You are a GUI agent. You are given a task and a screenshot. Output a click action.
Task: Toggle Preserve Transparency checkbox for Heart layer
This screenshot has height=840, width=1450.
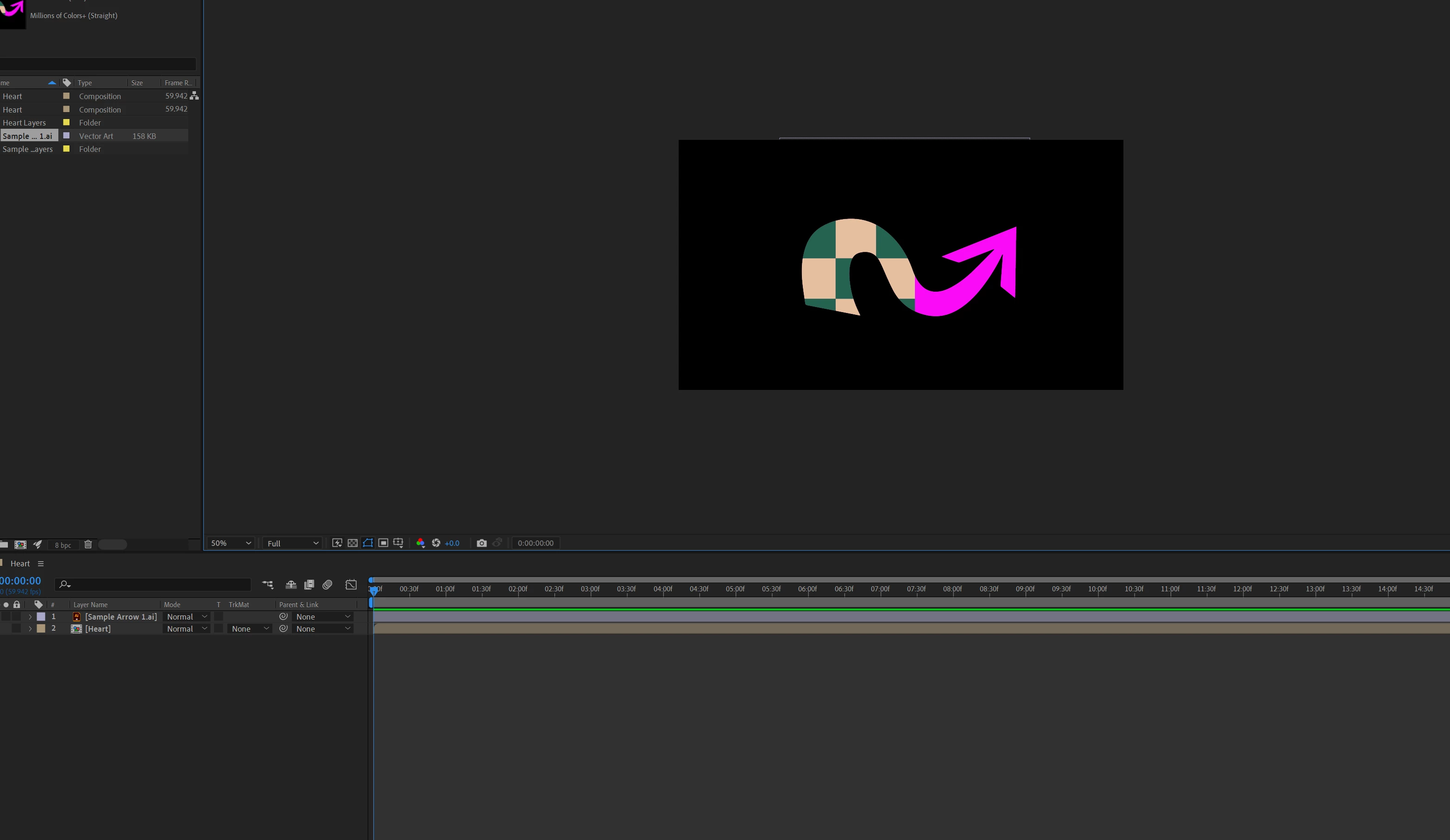pos(219,629)
